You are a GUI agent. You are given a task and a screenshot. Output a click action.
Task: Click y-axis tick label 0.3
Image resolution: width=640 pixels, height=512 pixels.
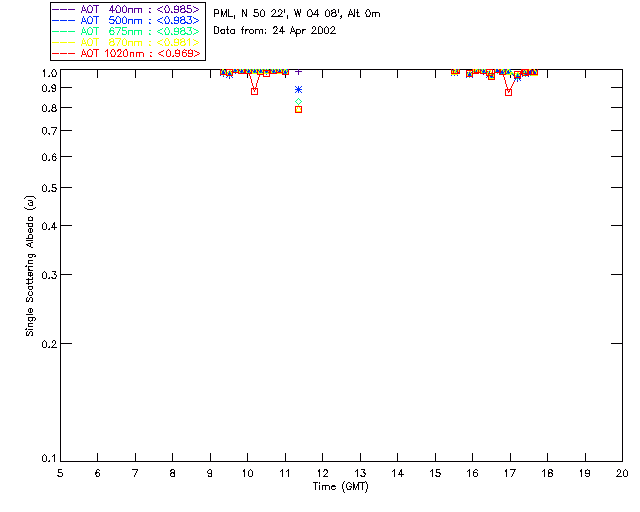click(x=49, y=275)
